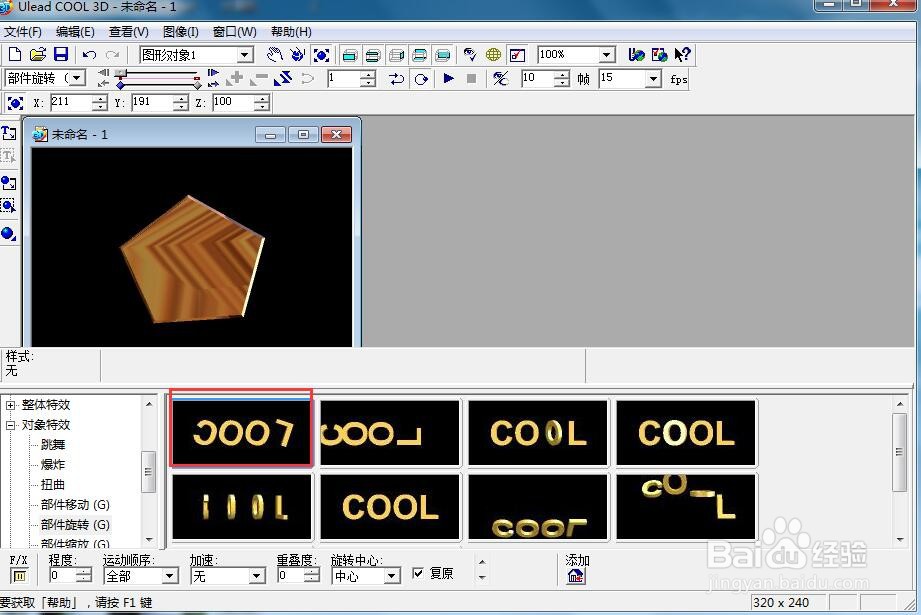This screenshot has width=921, height=615.
Task: Click the X position field showing 211
Action: coord(71,102)
